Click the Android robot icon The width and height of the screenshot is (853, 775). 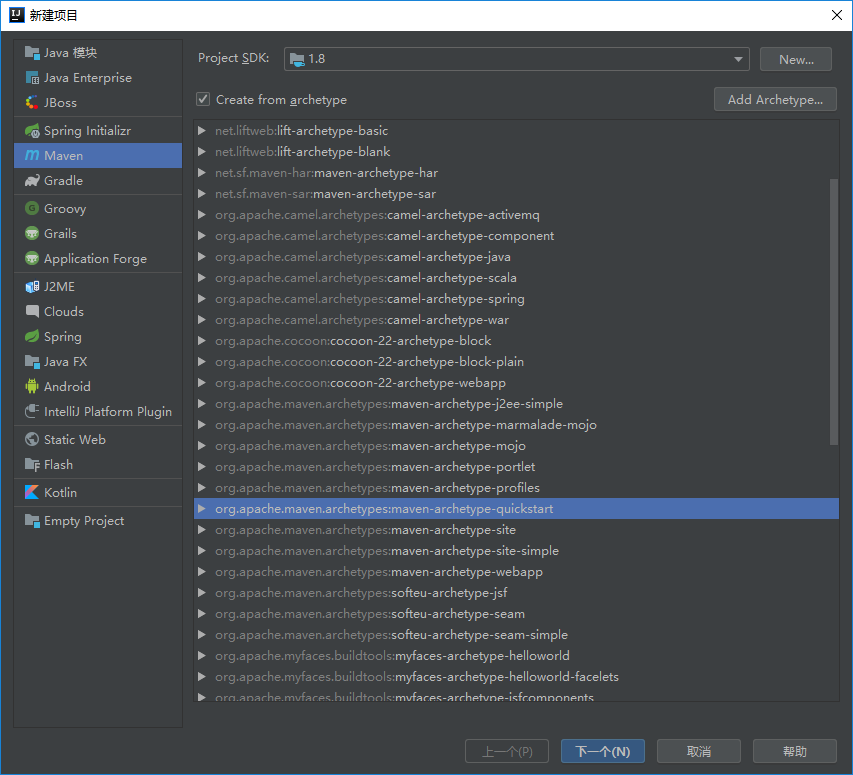(32, 387)
